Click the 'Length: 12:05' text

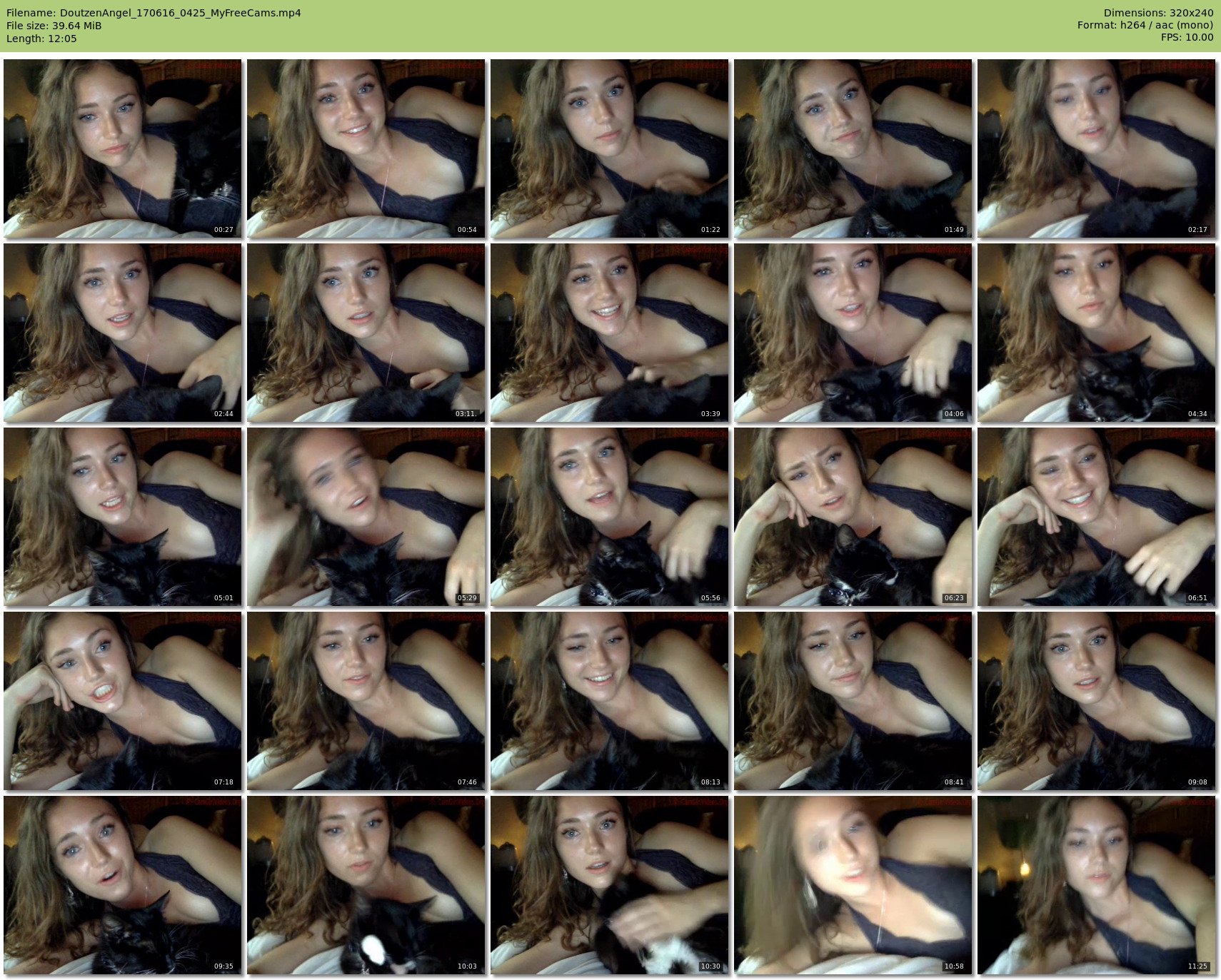[x=41, y=39]
